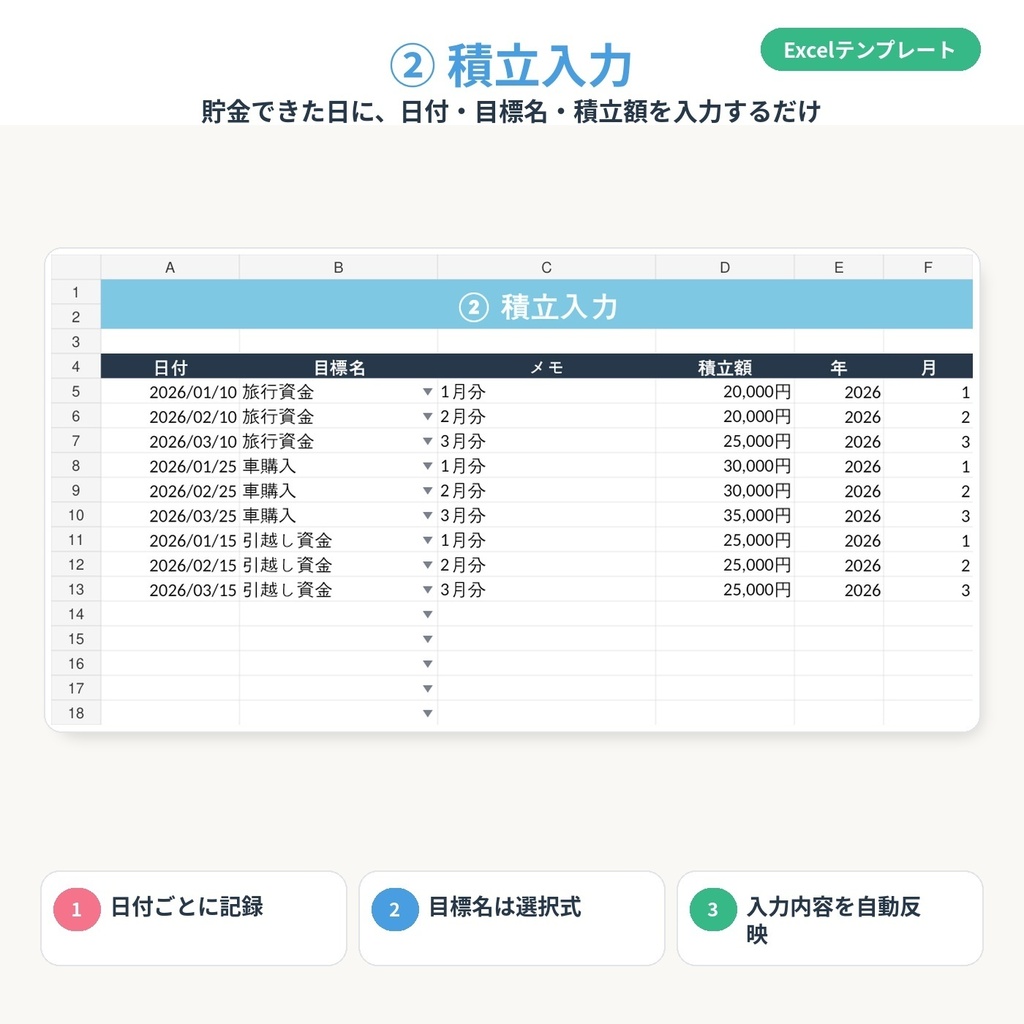Select column D header
This screenshot has height=1024, width=1024.
coord(725,268)
